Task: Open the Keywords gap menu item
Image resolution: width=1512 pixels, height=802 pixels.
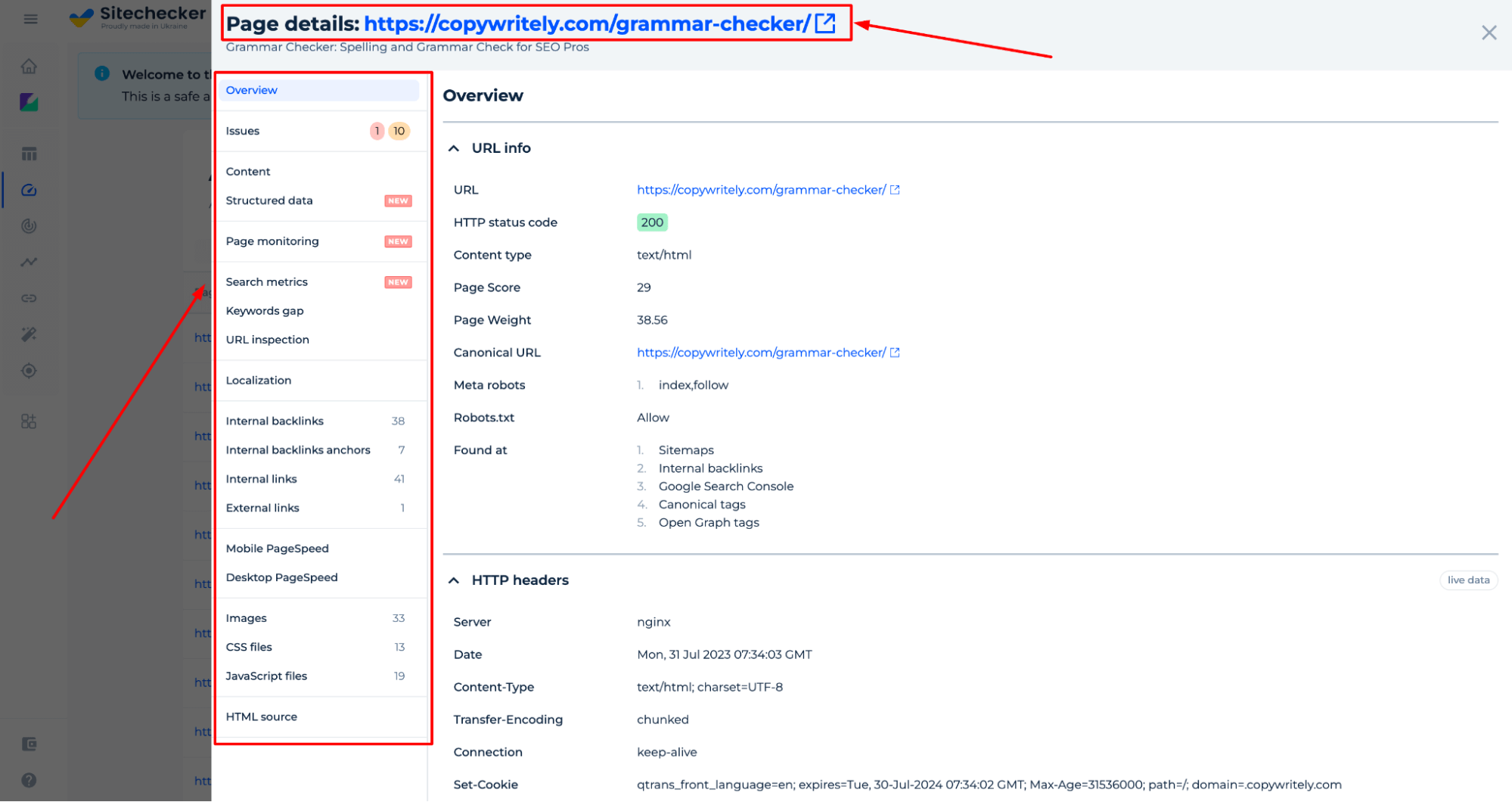Action: [319, 311]
